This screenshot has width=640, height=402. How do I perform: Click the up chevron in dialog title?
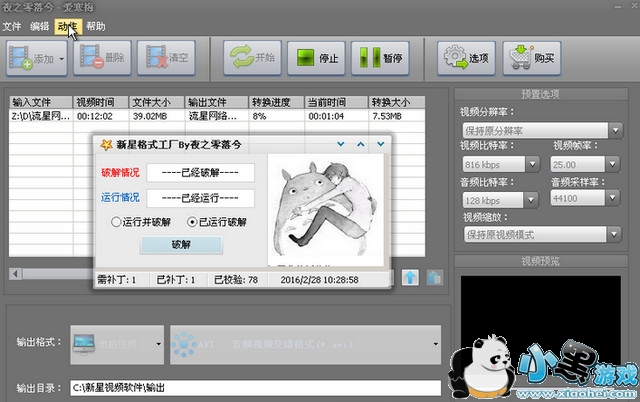tap(361, 144)
